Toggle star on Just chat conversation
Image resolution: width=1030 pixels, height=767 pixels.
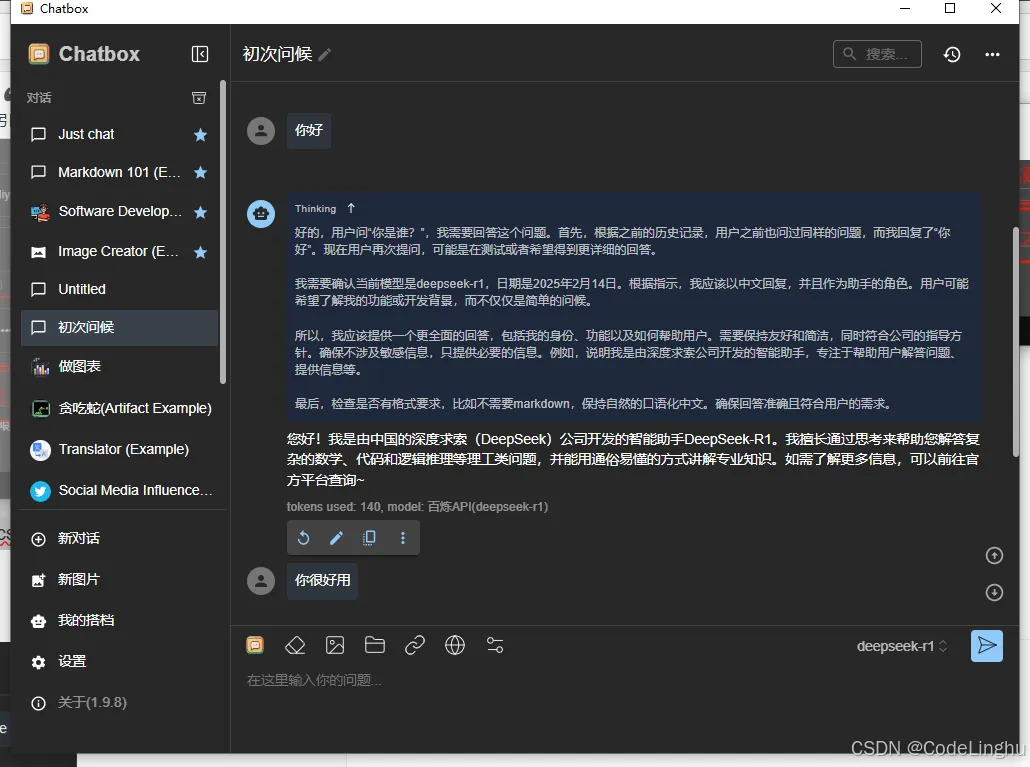coord(200,135)
